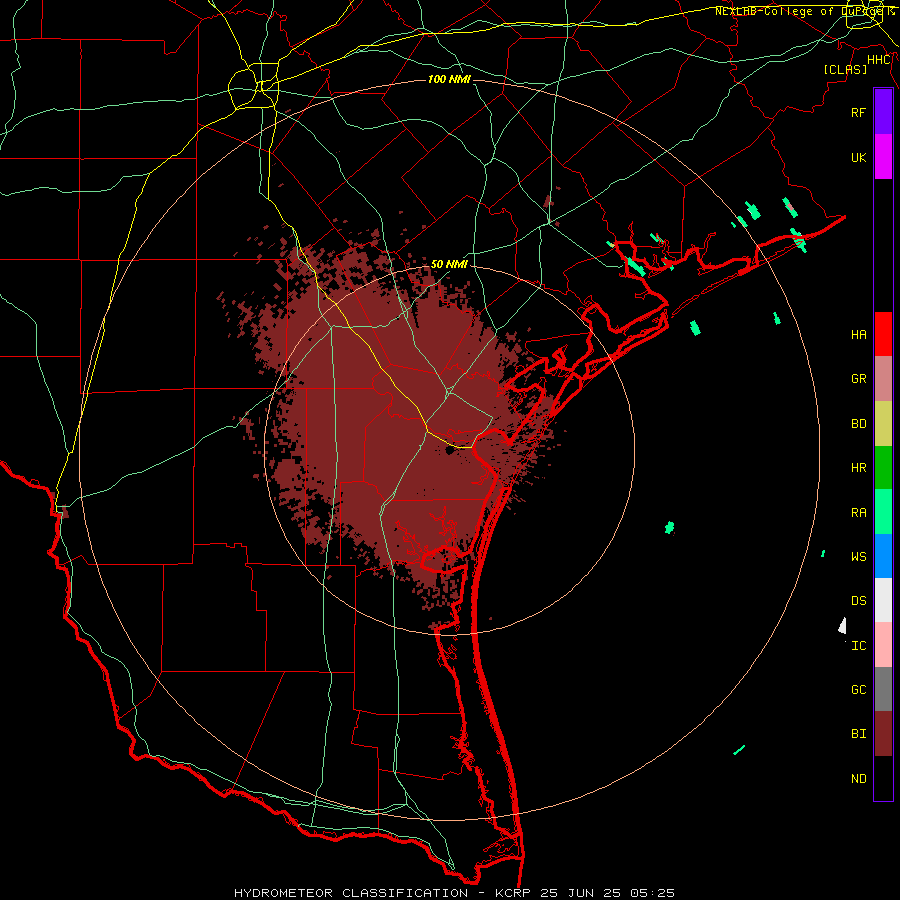This screenshot has height=900, width=900.
Task: Click the GC legend label
Action: point(859,689)
